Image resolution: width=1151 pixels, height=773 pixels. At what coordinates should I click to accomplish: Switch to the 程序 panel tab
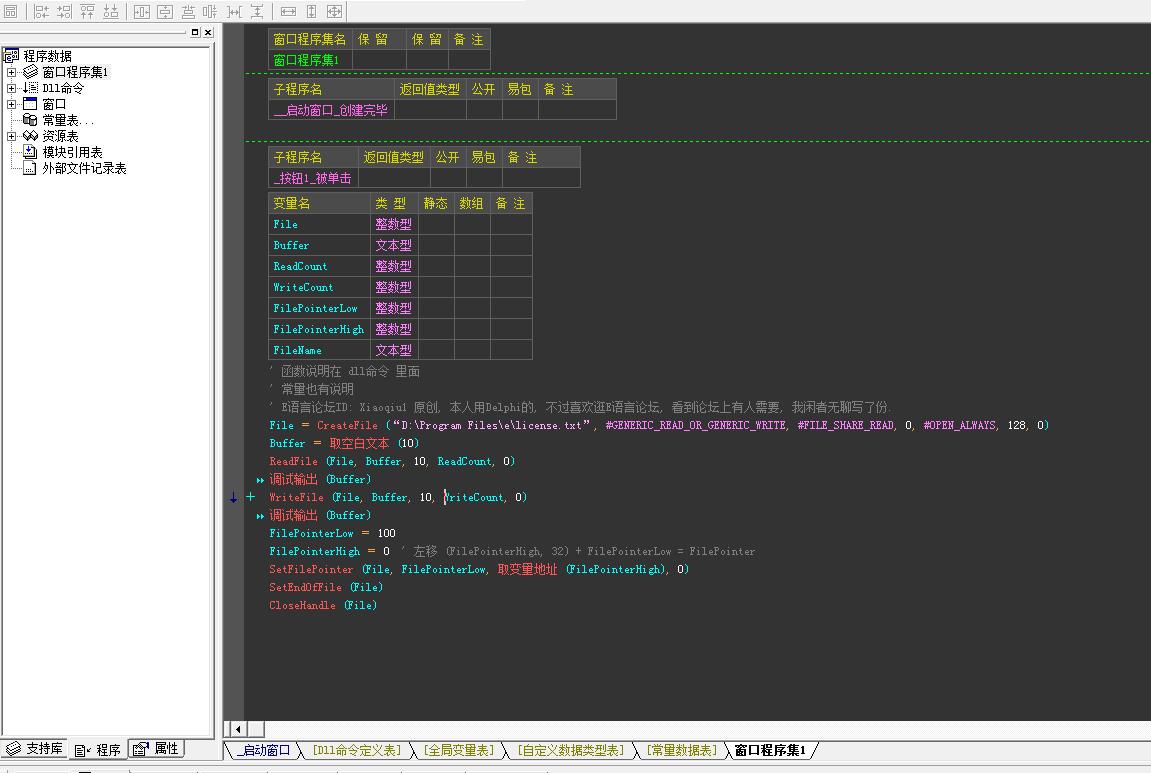[x=98, y=750]
